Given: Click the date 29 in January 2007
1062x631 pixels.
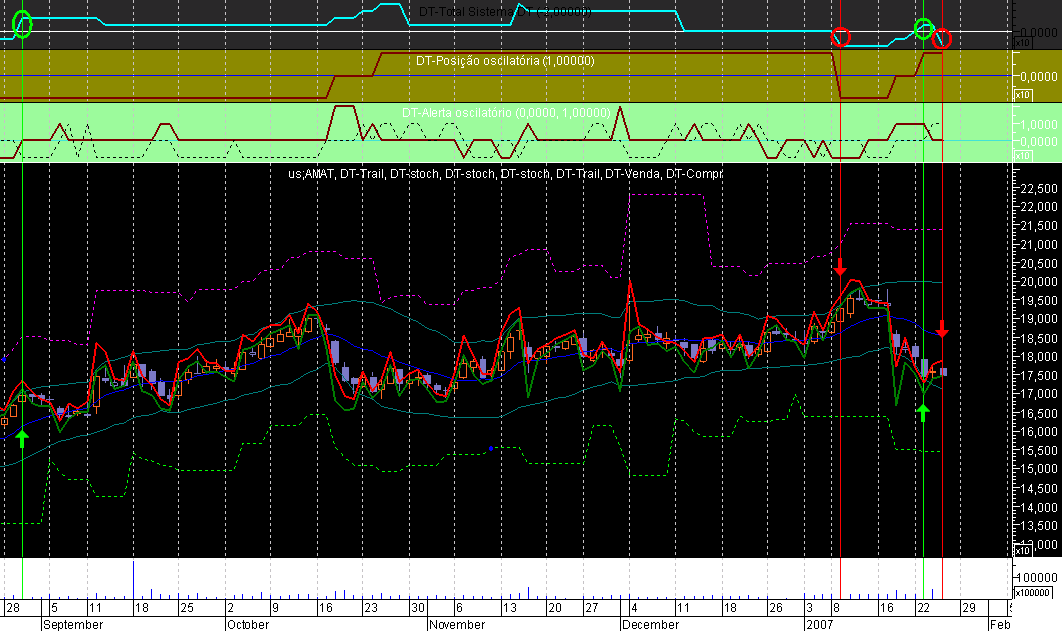Looking at the screenshot, I should [969, 608].
